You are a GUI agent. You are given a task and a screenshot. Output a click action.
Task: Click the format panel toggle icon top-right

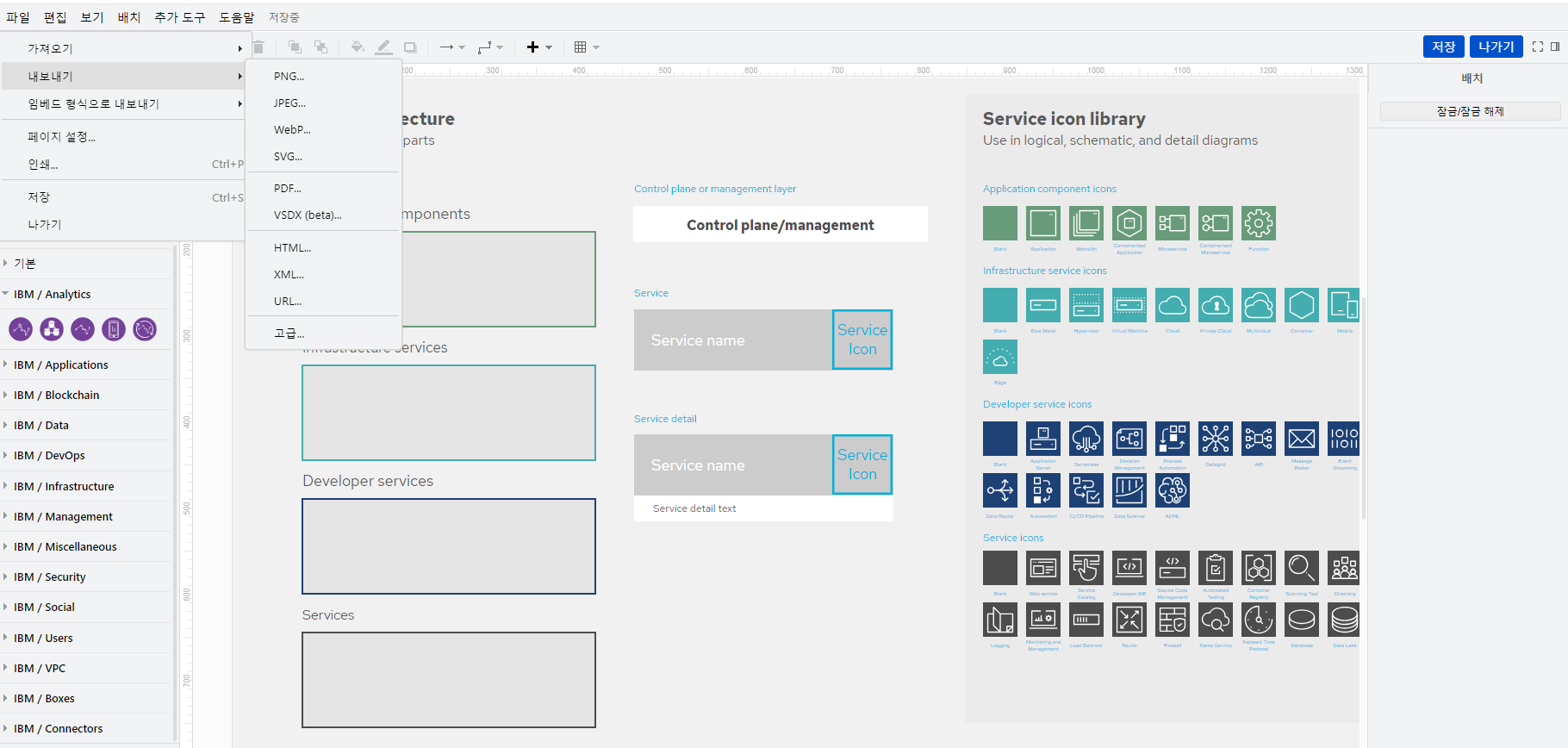(x=1555, y=47)
